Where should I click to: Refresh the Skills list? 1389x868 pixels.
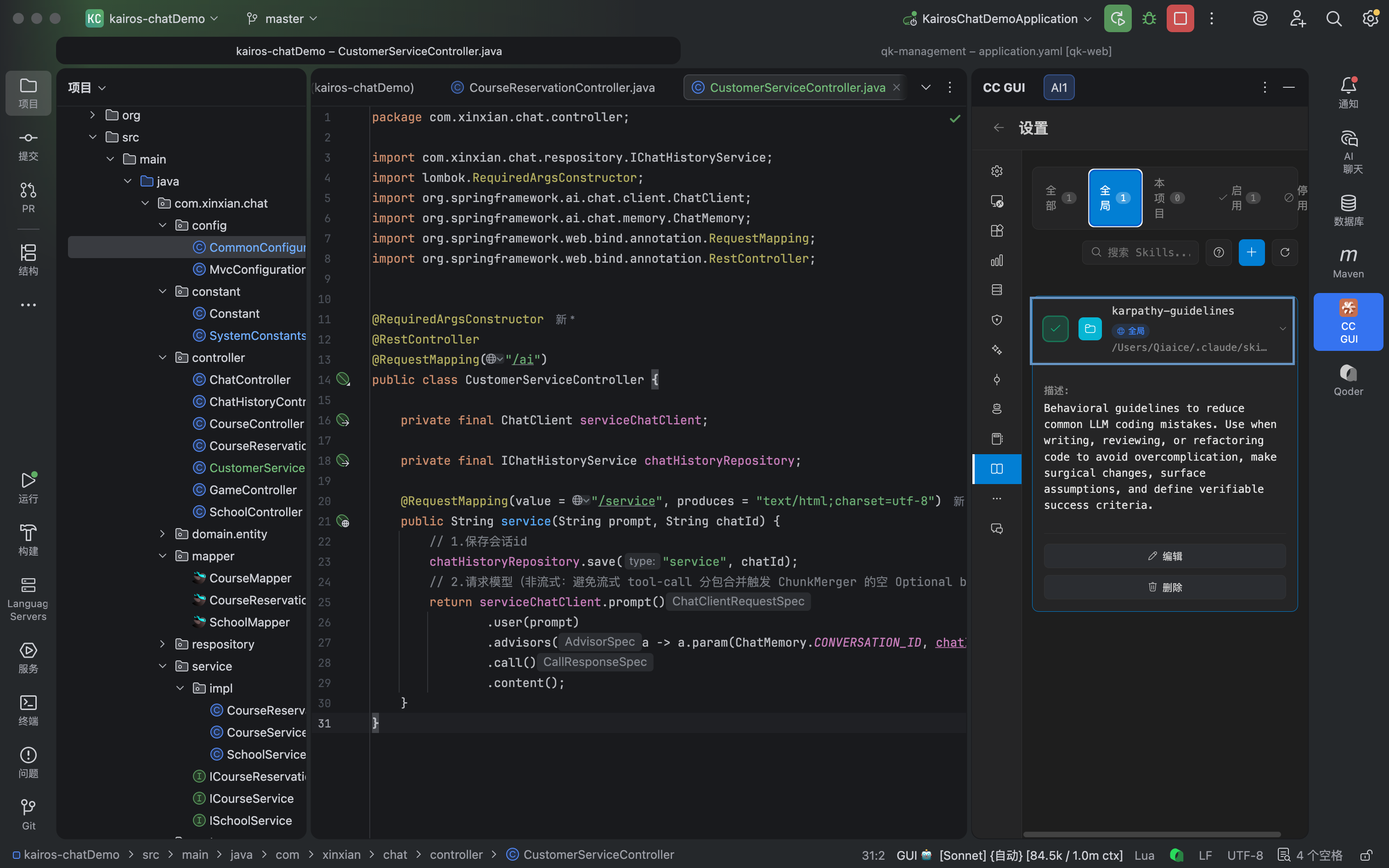(1285, 253)
